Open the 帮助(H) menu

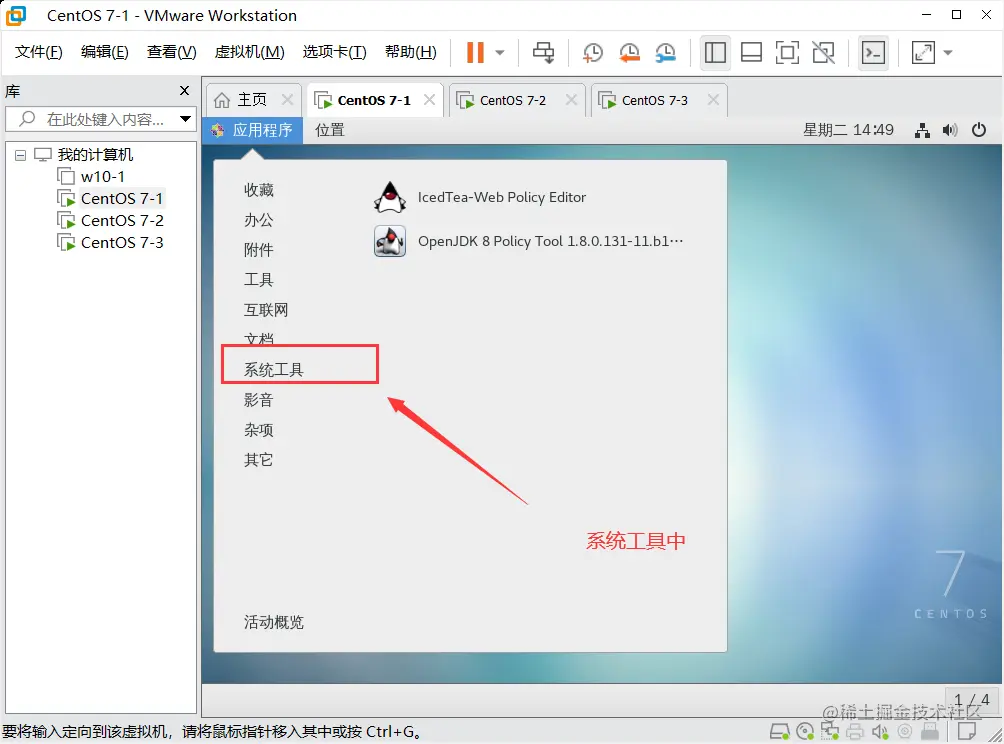tap(410, 52)
